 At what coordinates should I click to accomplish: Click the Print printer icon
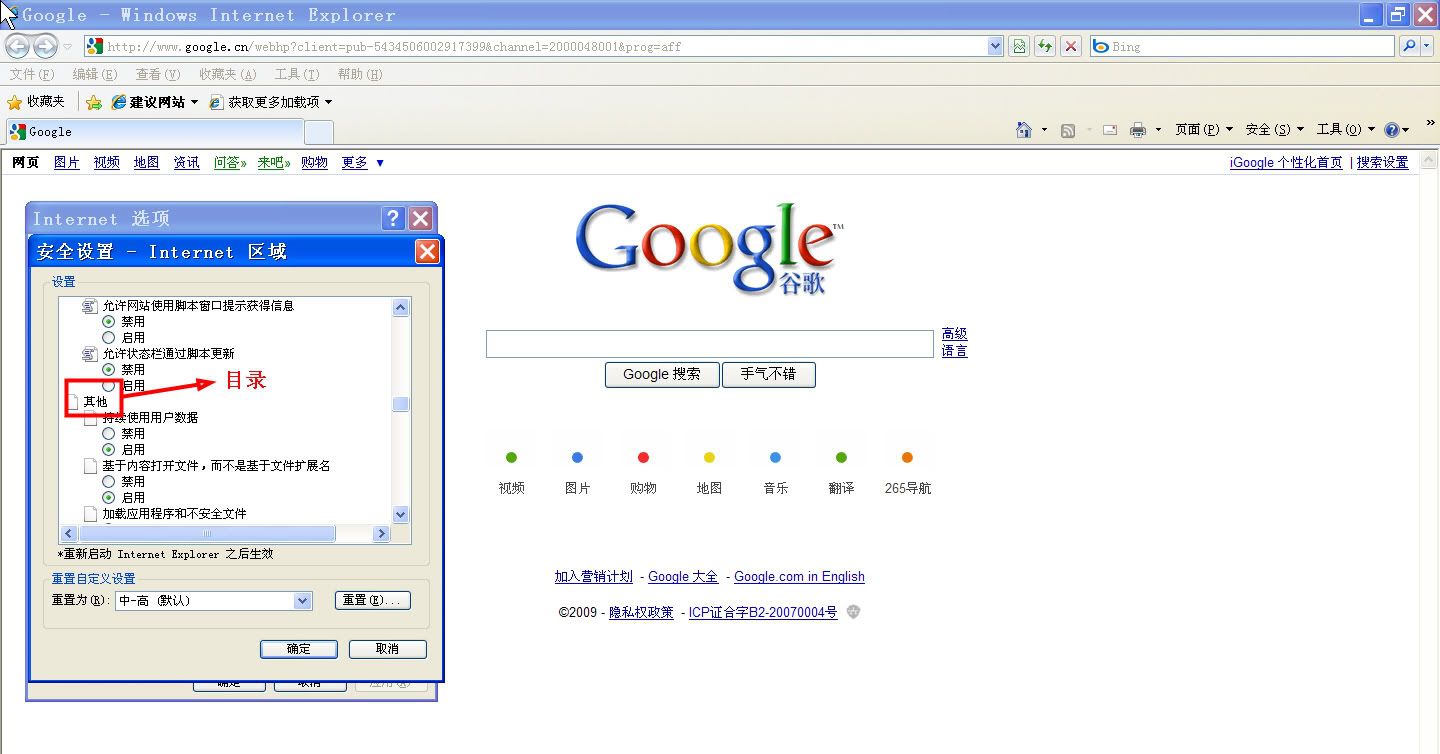click(1138, 130)
